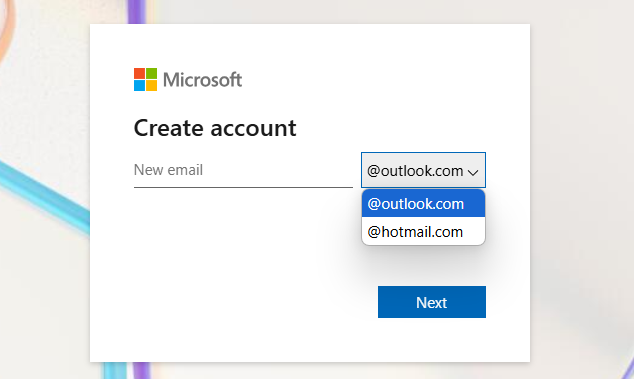This screenshot has width=634, height=379.
Task: Click the New email input field
Action: [243, 170]
